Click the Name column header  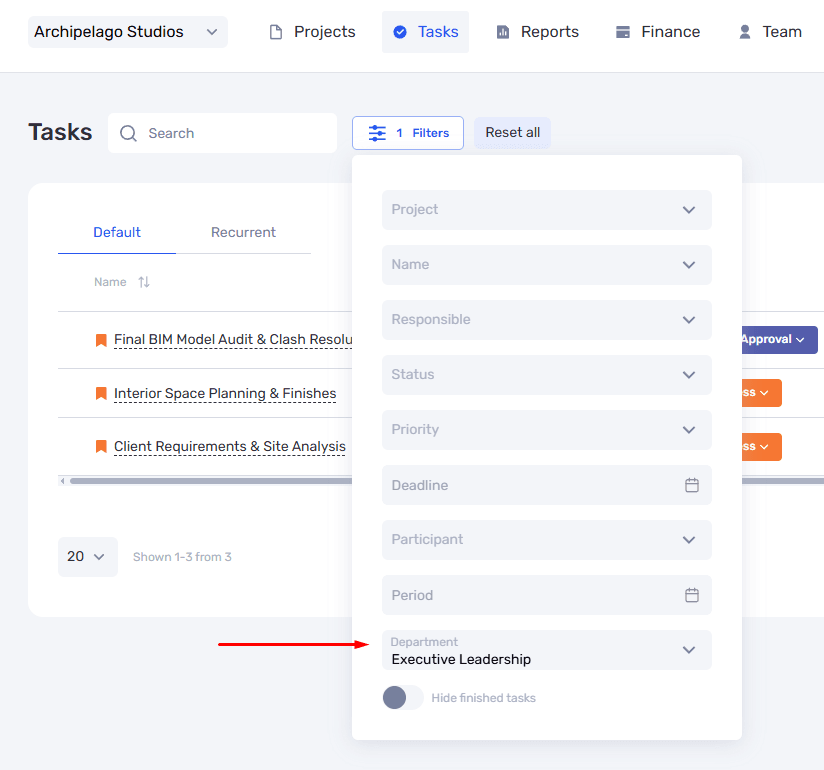click(110, 282)
